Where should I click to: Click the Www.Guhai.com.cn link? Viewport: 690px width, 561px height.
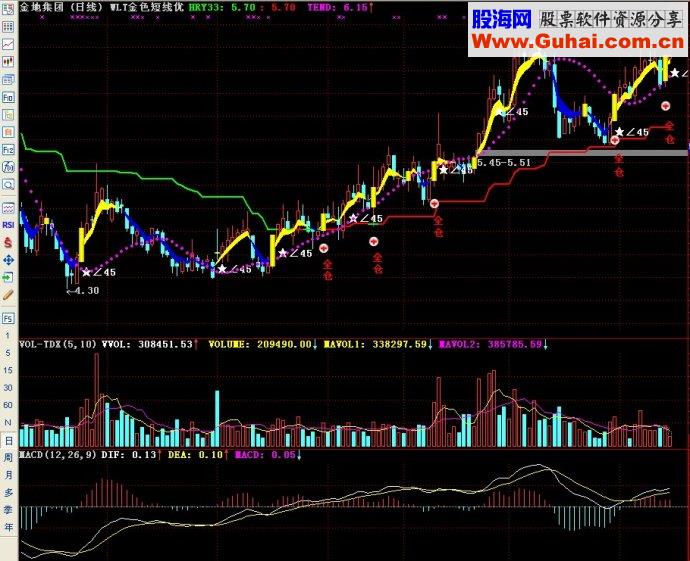(x=578, y=42)
